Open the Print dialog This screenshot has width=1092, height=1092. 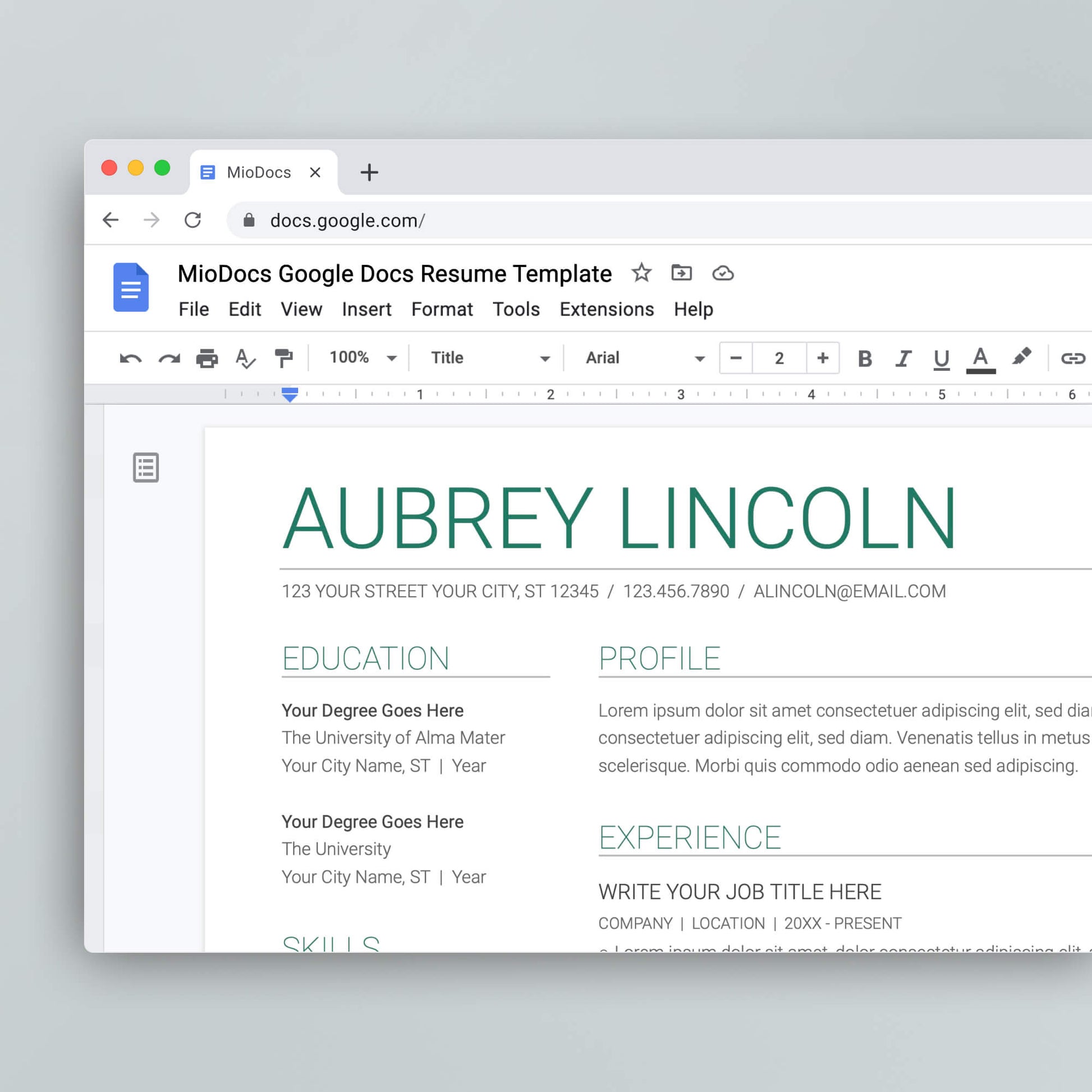(208, 358)
